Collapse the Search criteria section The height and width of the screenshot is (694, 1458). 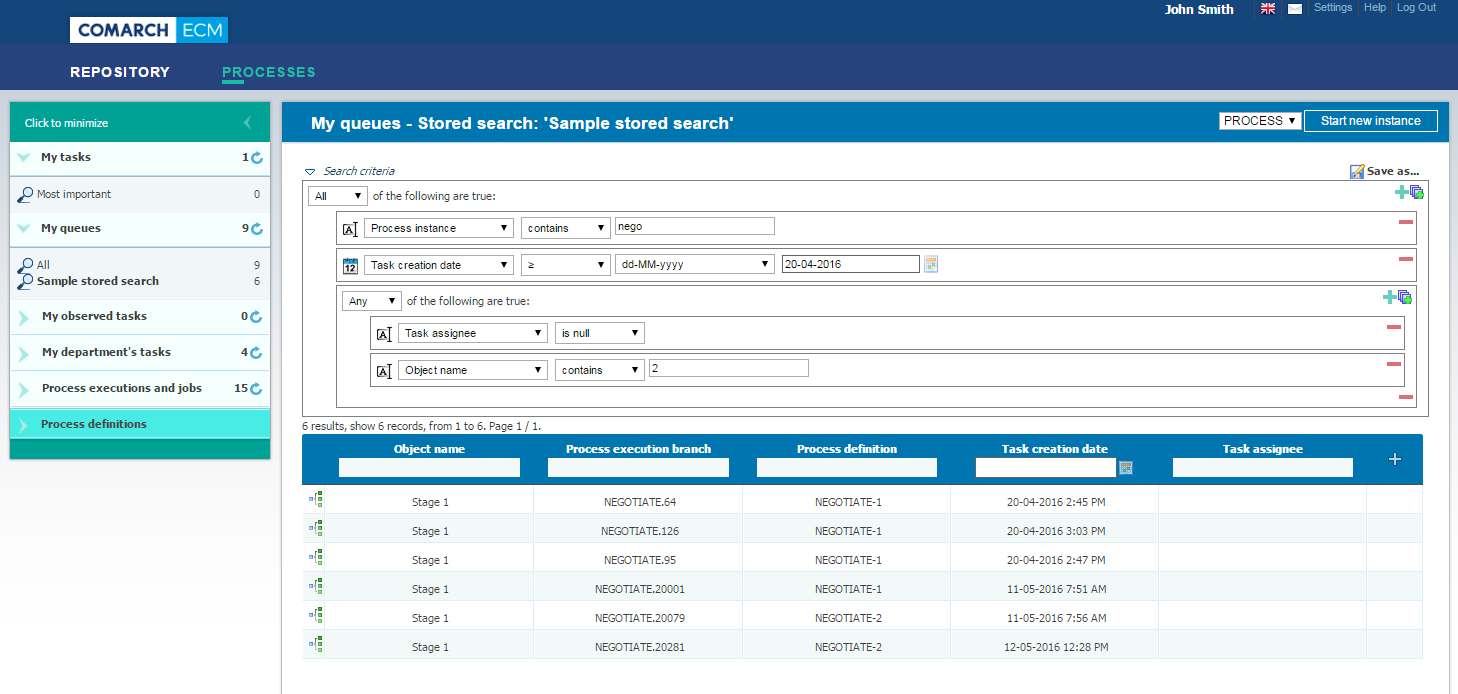310,172
